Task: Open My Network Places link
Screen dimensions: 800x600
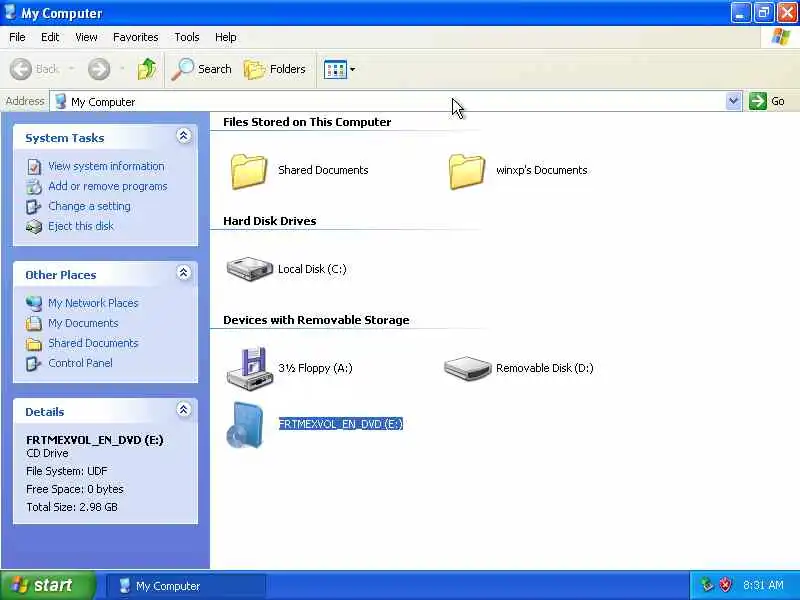Action: point(93,303)
